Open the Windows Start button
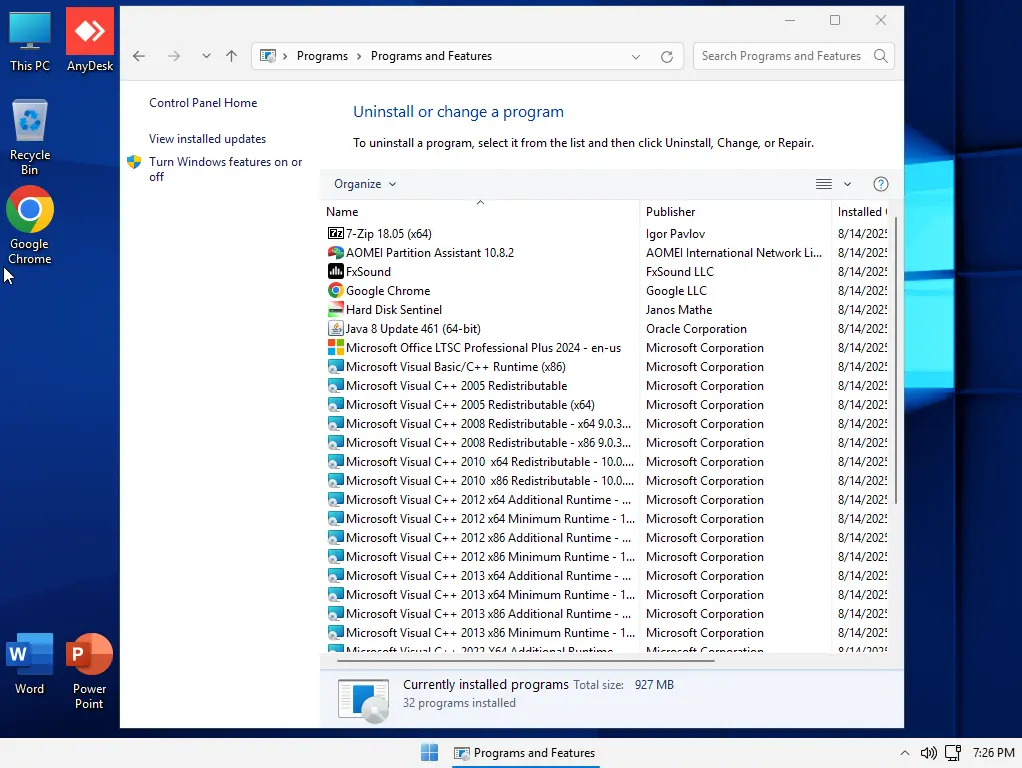 pos(430,752)
